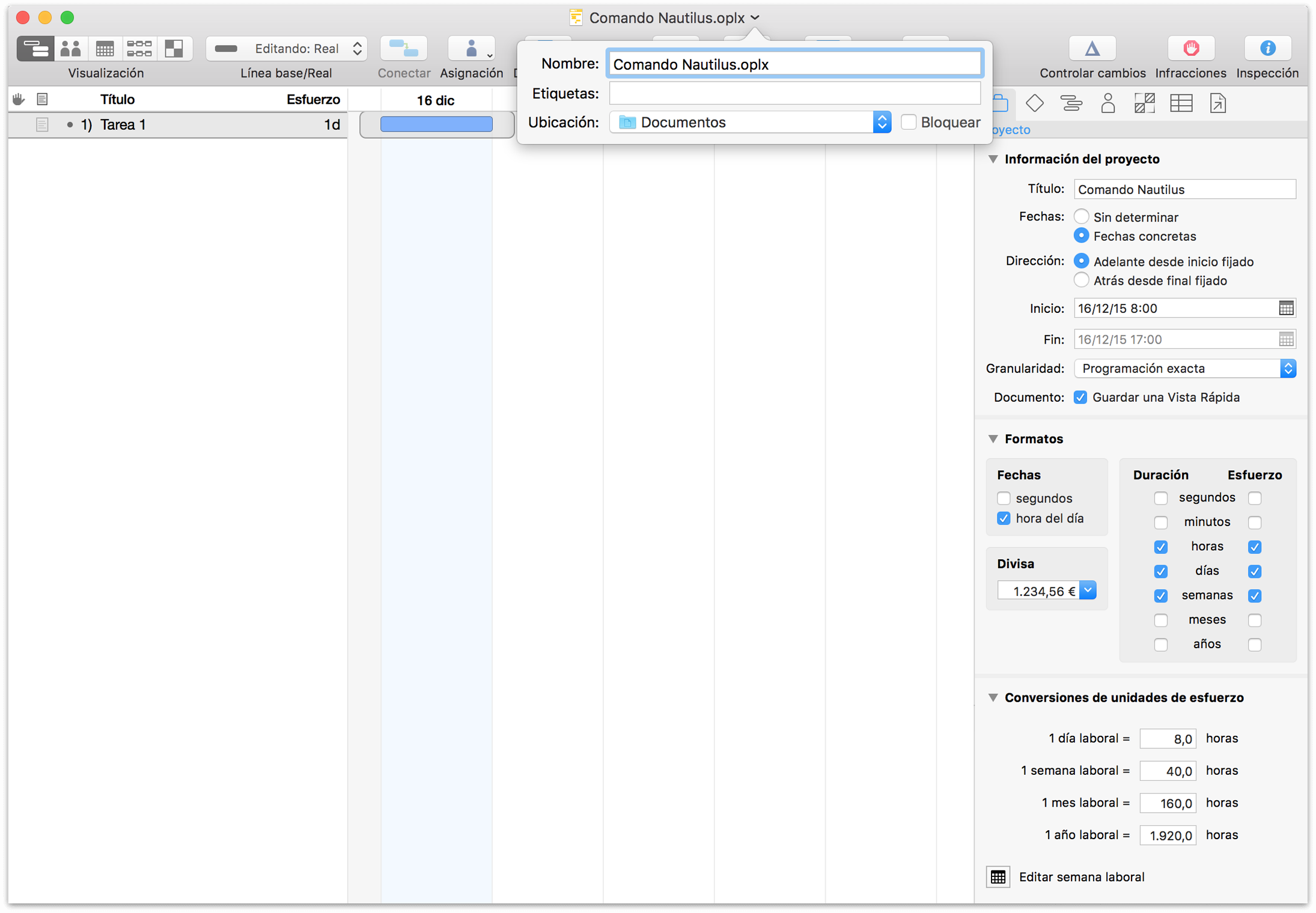Choose Atrás desde final fijado
Viewport: 1316px width, 913px height.
click(x=1081, y=281)
